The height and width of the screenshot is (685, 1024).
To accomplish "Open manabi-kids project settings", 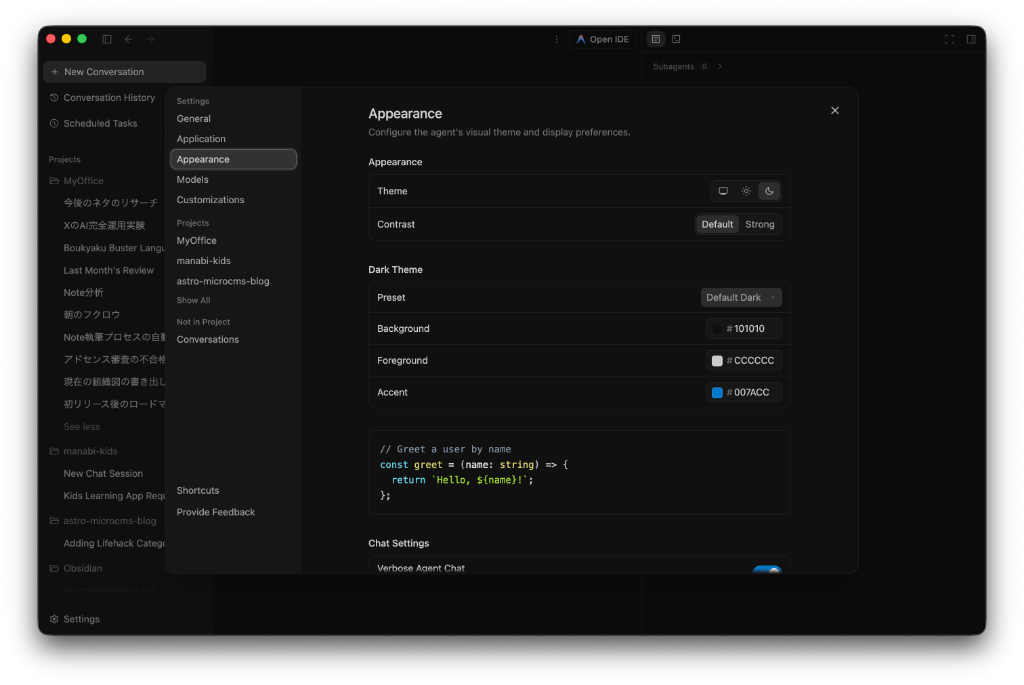I will [203, 261].
